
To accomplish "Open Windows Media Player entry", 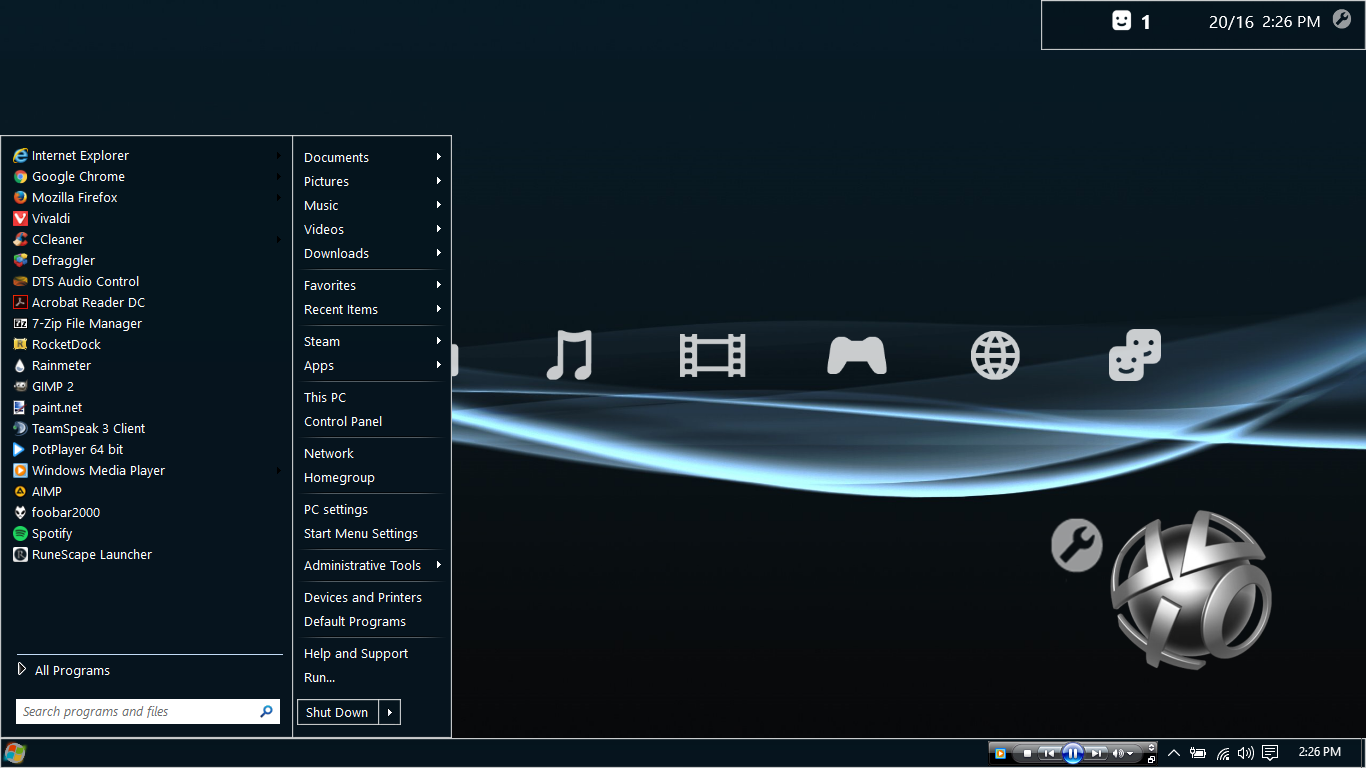I will pyautogui.click(x=146, y=470).
